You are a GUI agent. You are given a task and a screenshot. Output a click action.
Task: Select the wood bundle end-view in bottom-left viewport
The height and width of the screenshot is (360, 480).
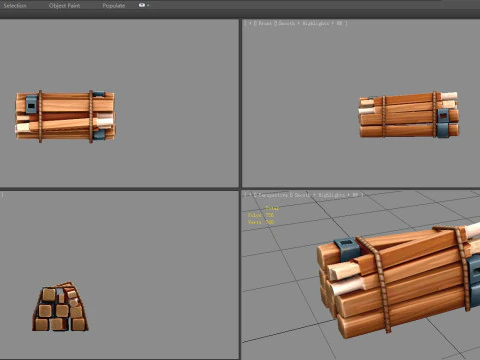(x=60, y=307)
